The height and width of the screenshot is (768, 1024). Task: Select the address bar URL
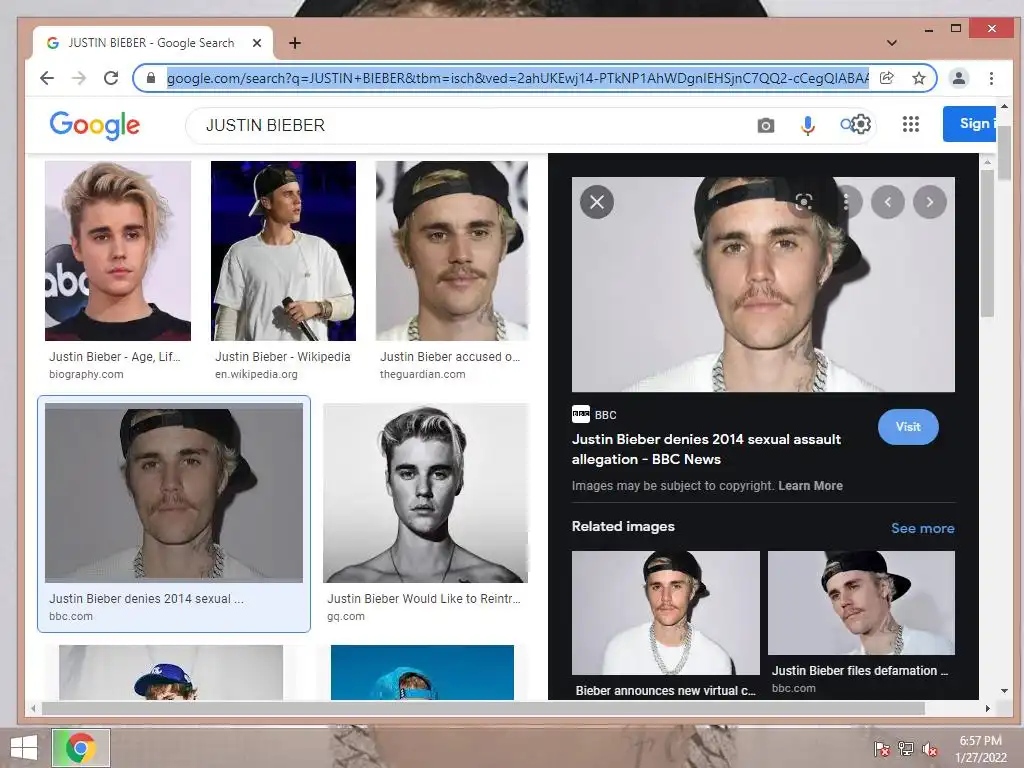[517, 78]
